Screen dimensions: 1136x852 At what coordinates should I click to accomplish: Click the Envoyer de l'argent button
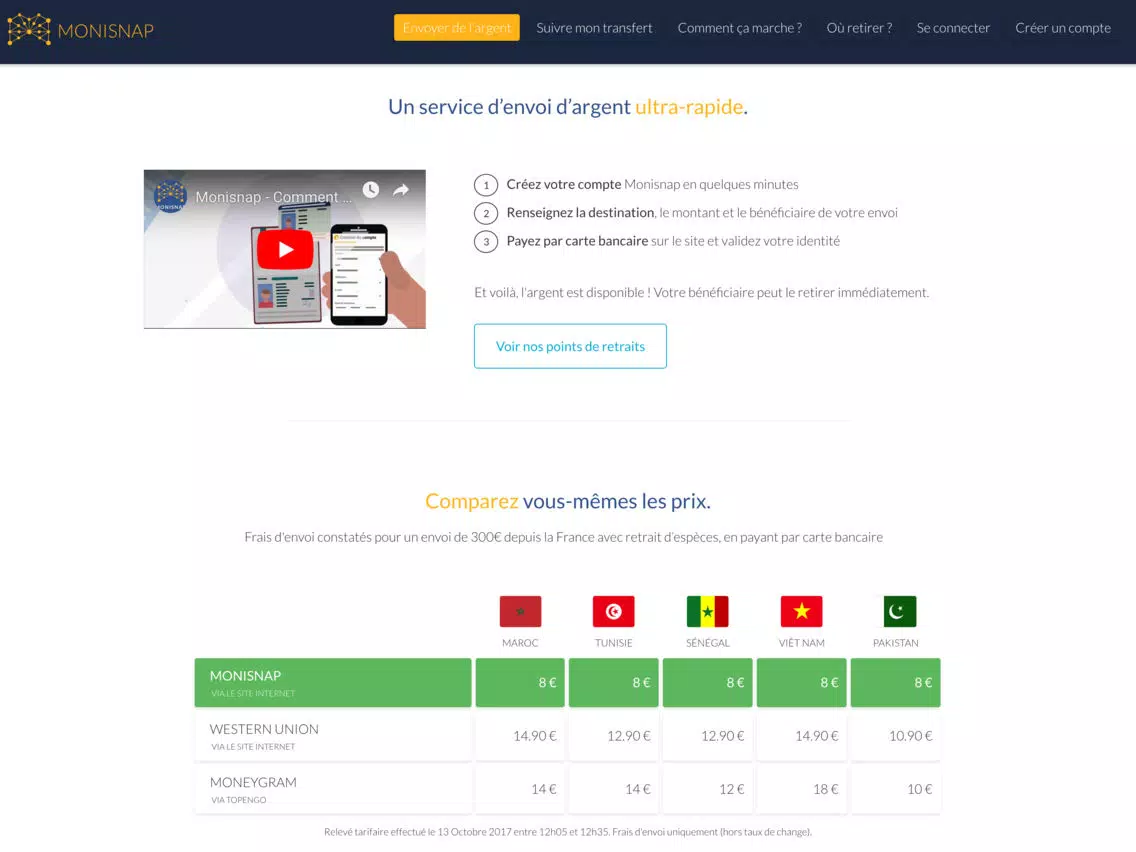(x=457, y=28)
